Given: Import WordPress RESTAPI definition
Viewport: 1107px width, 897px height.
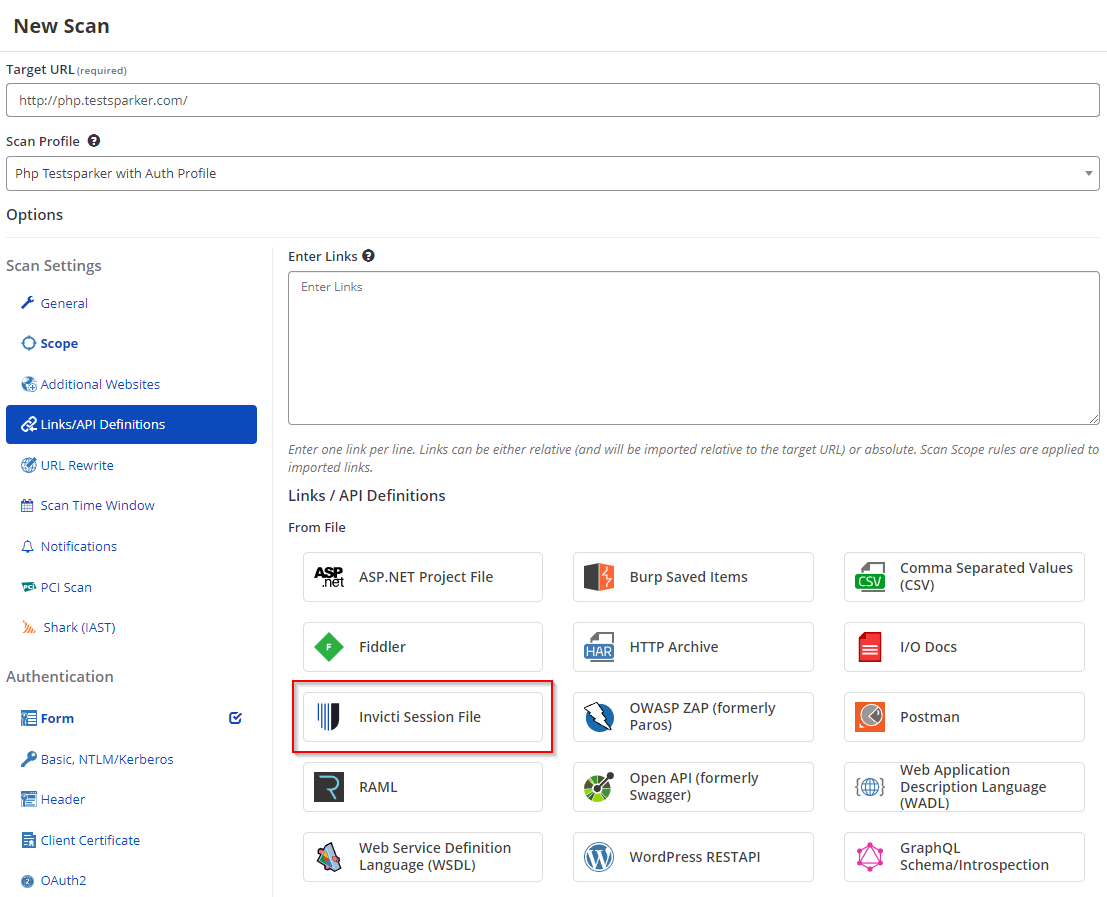Looking at the screenshot, I should tap(693, 857).
